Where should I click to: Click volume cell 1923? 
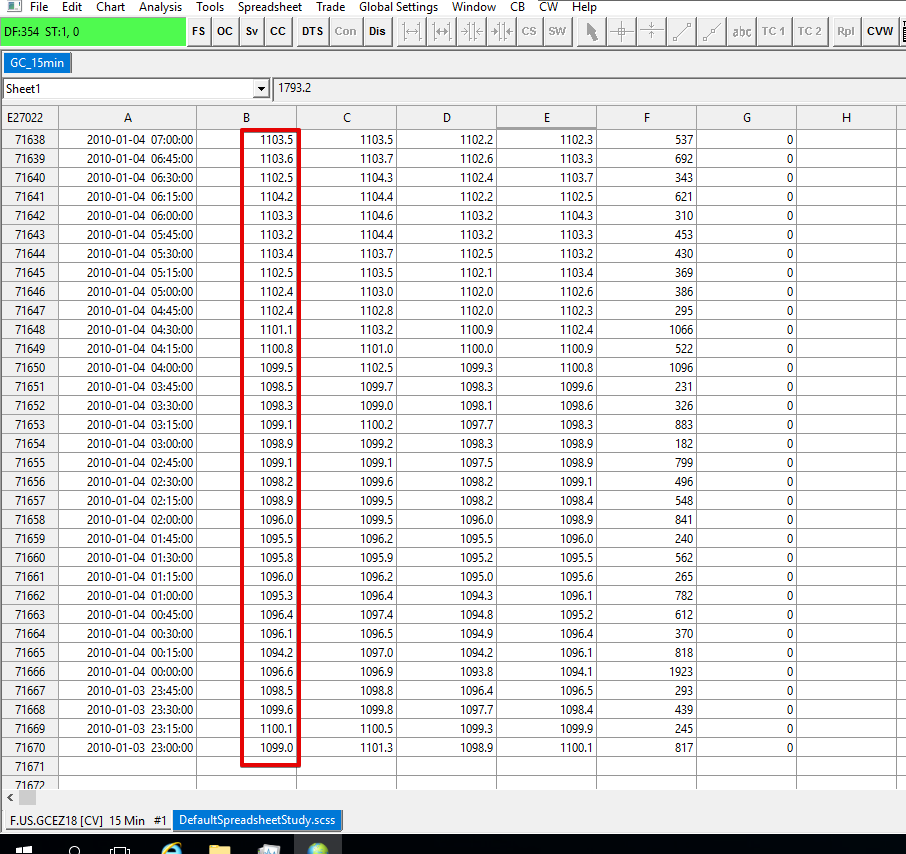pos(647,672)
